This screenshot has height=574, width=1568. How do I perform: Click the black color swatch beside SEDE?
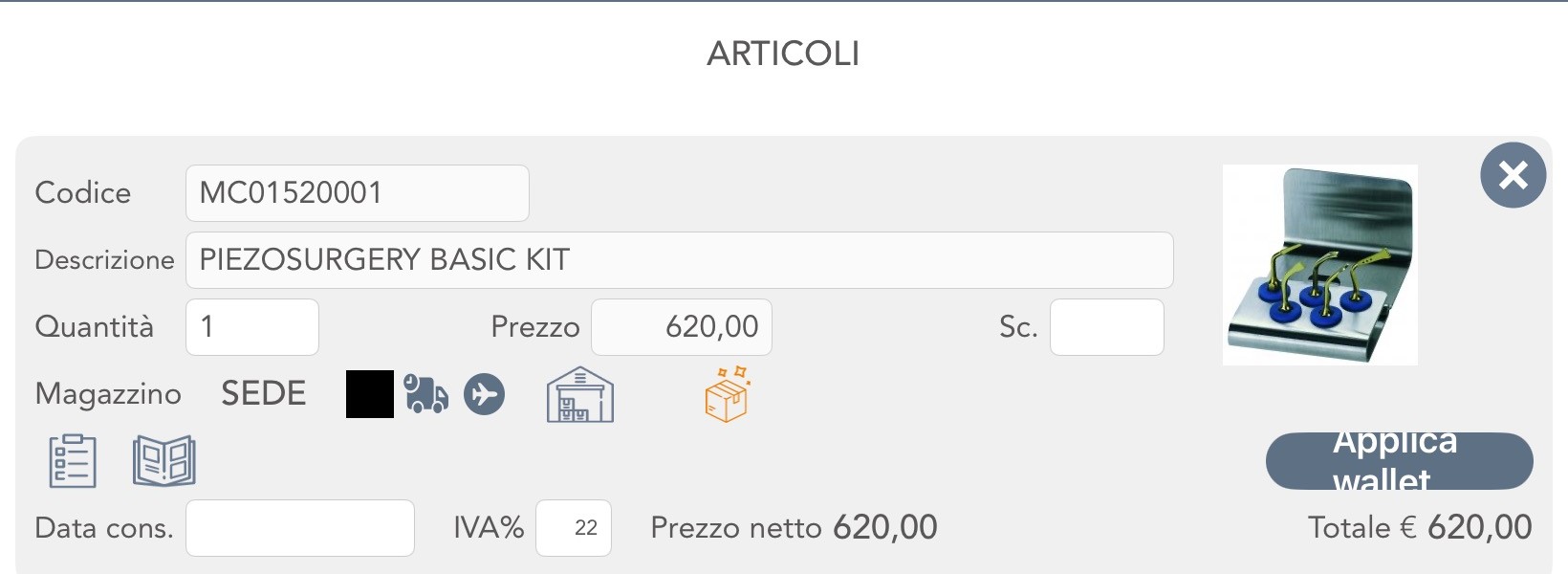(x=369, y=393)
